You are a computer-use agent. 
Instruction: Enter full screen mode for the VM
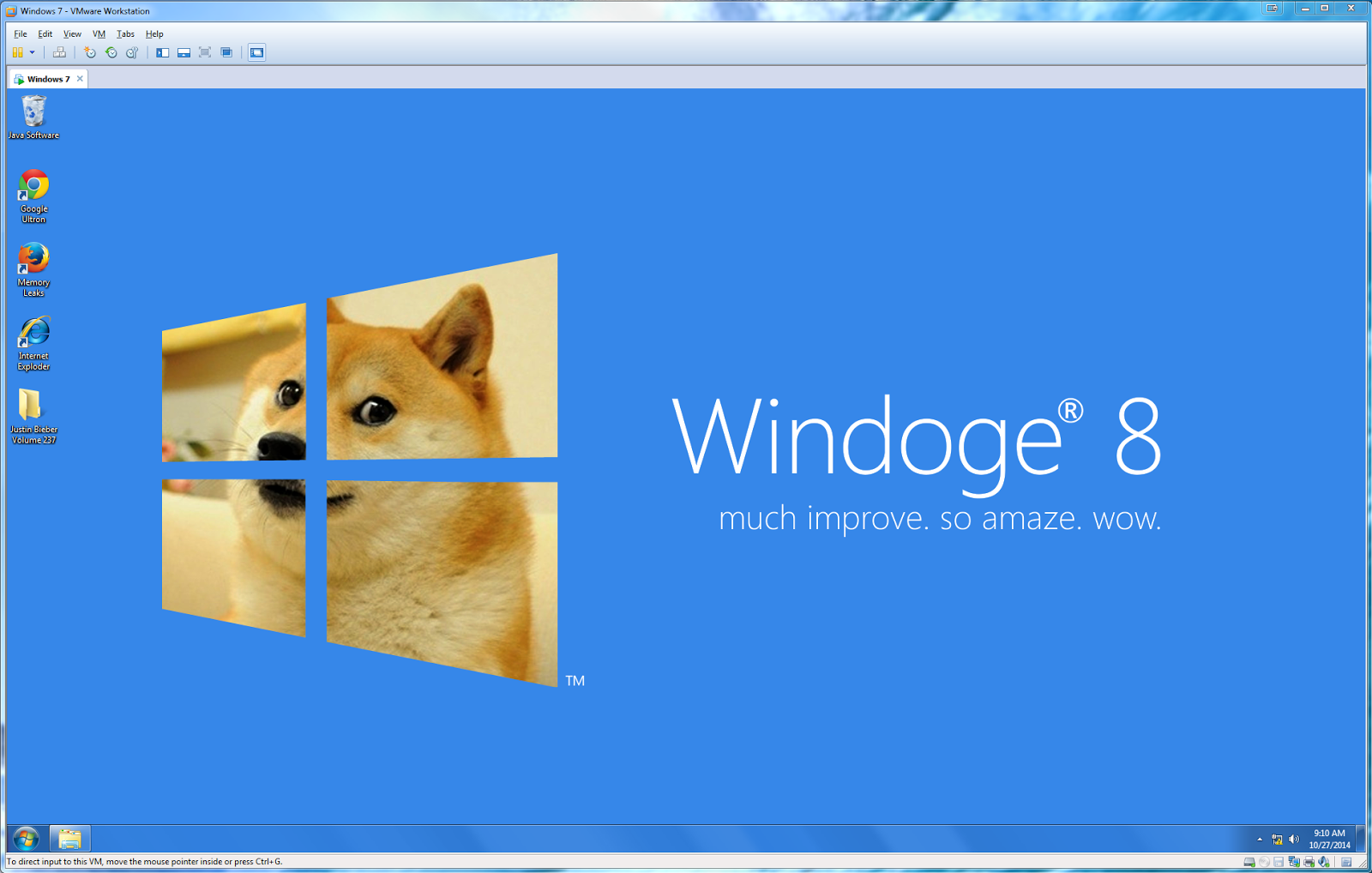tap(204, 52)
